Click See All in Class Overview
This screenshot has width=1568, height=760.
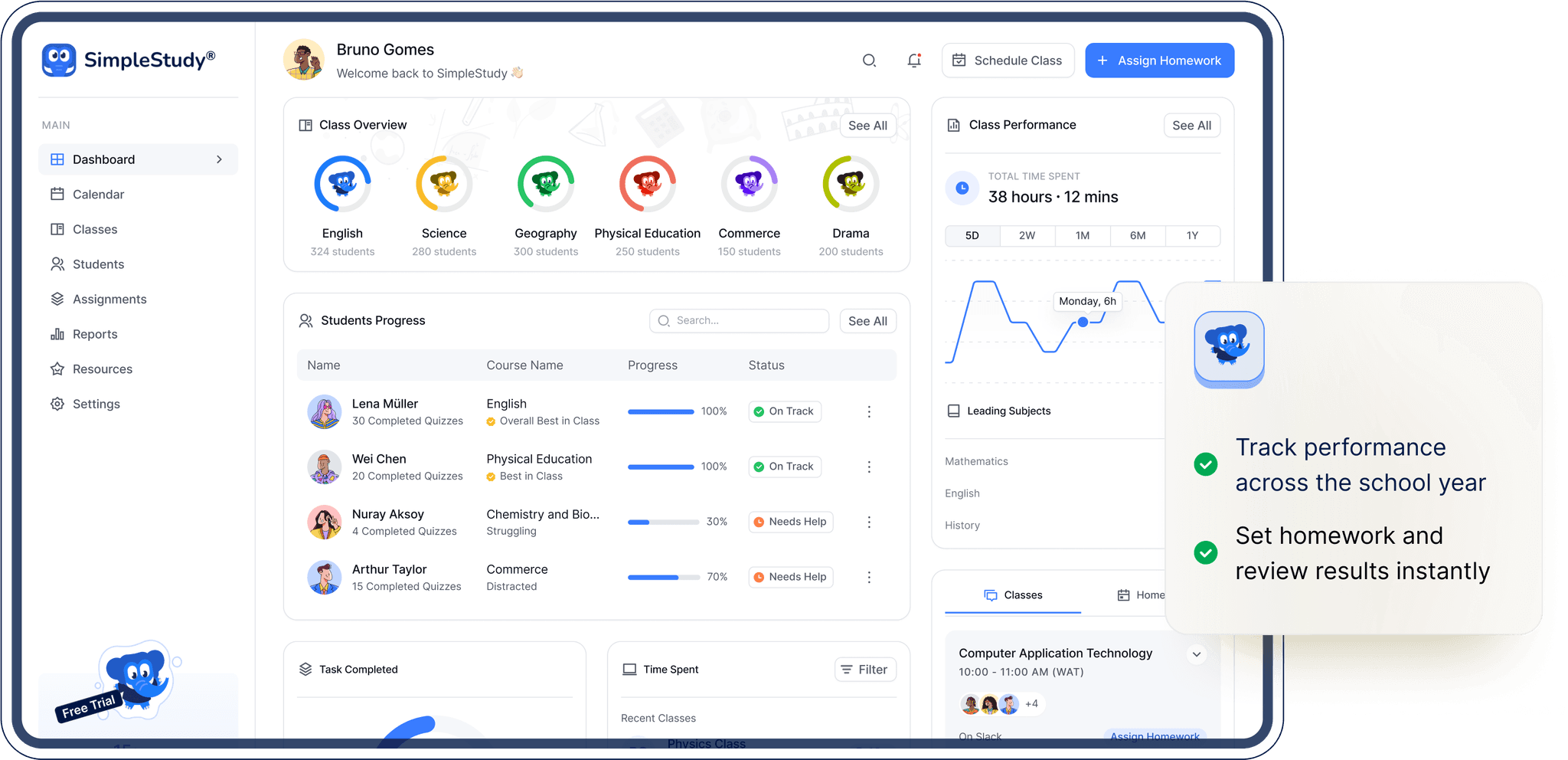pos(867,126)
